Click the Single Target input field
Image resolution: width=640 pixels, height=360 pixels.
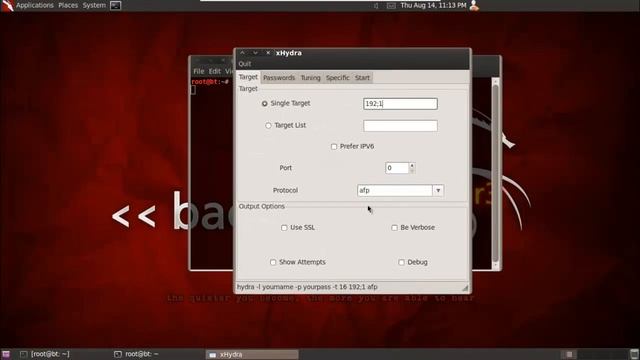(400, 104)
